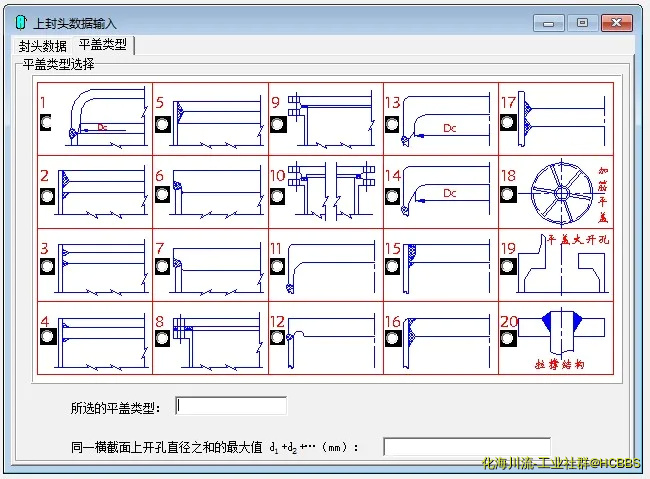Minimize the 上封头数据输入 window
Viewport: 650px width, 479px height.
tap(548, 23)
